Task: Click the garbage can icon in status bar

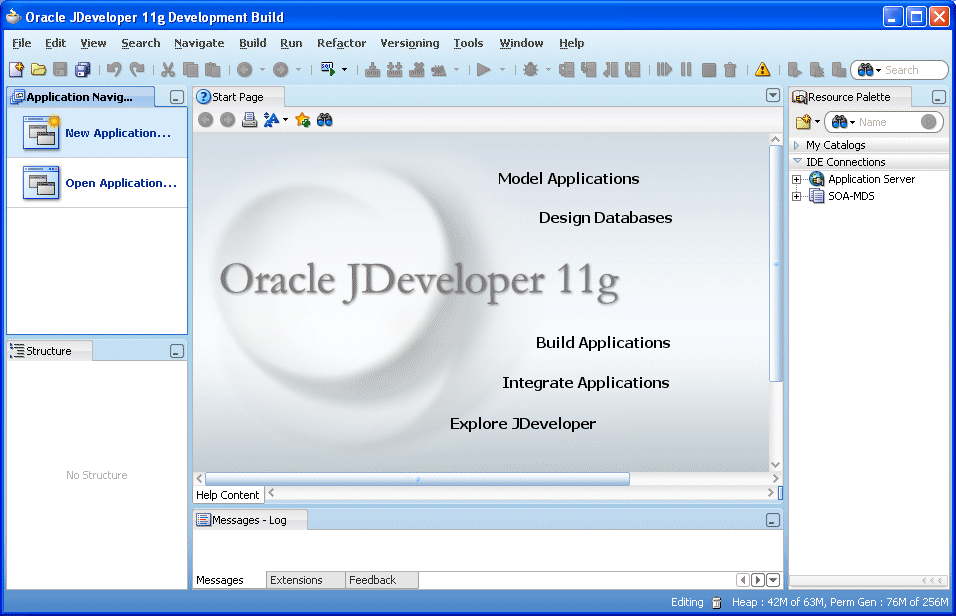Action: 717,603
